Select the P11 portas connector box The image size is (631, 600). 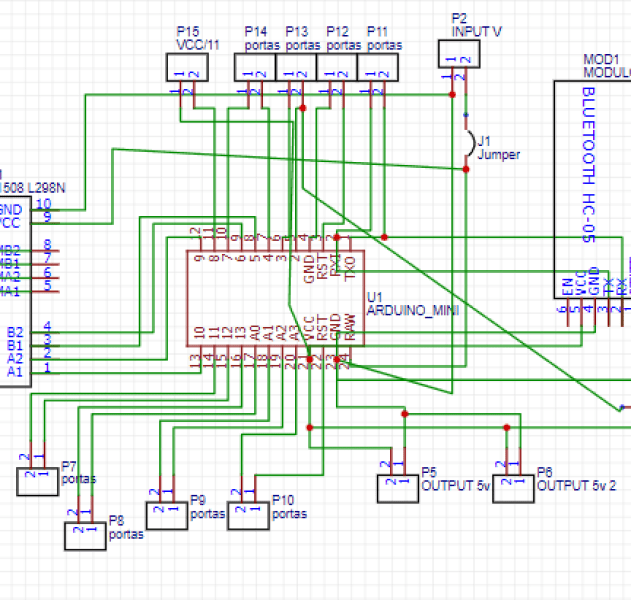[378, 68]
